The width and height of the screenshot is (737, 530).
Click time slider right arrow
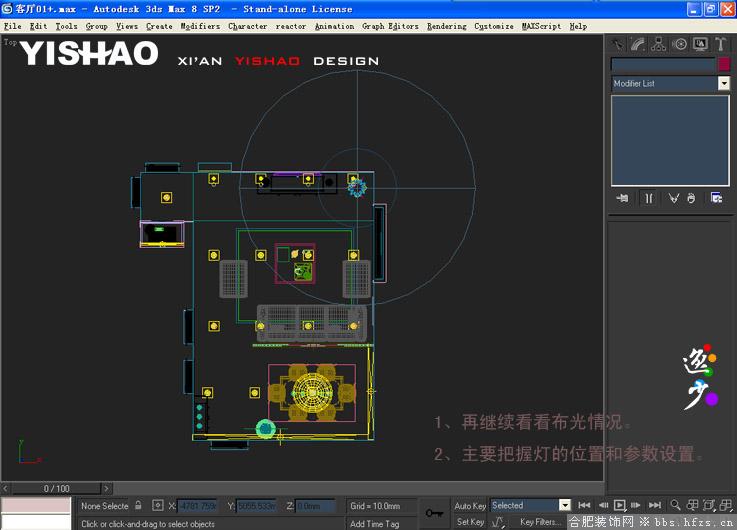pyautogui.click(x=106, y=489)
